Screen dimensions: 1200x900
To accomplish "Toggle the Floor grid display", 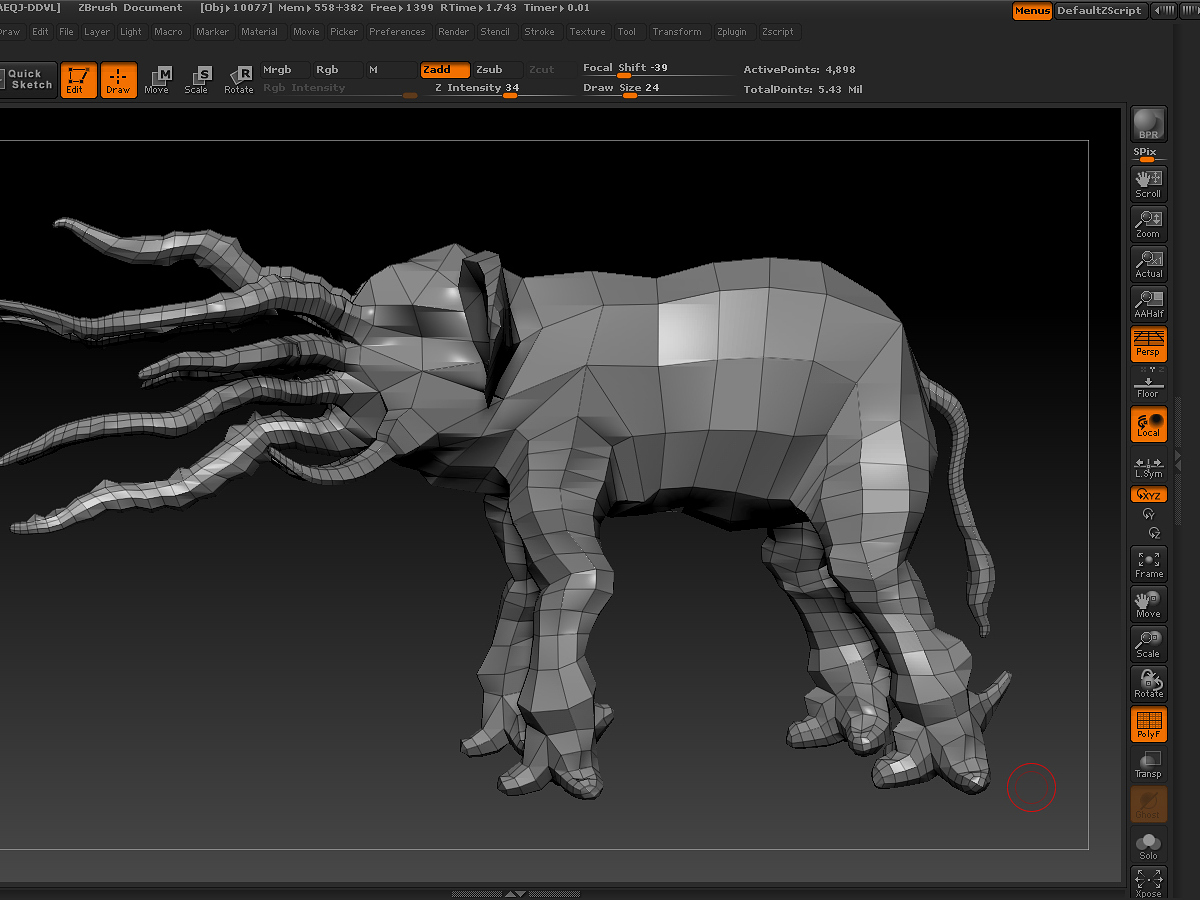I will (1148, 385).
